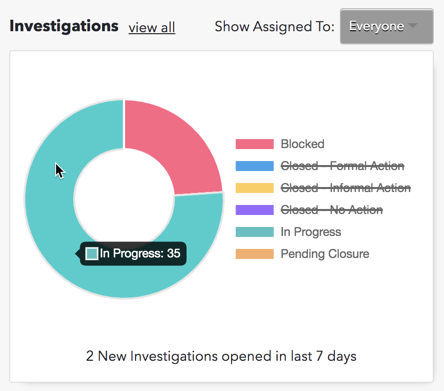Viewport: 444px width, 391px height.
Task: Toggle the Pending Closure legend label
Action: [x=325, y=254]
